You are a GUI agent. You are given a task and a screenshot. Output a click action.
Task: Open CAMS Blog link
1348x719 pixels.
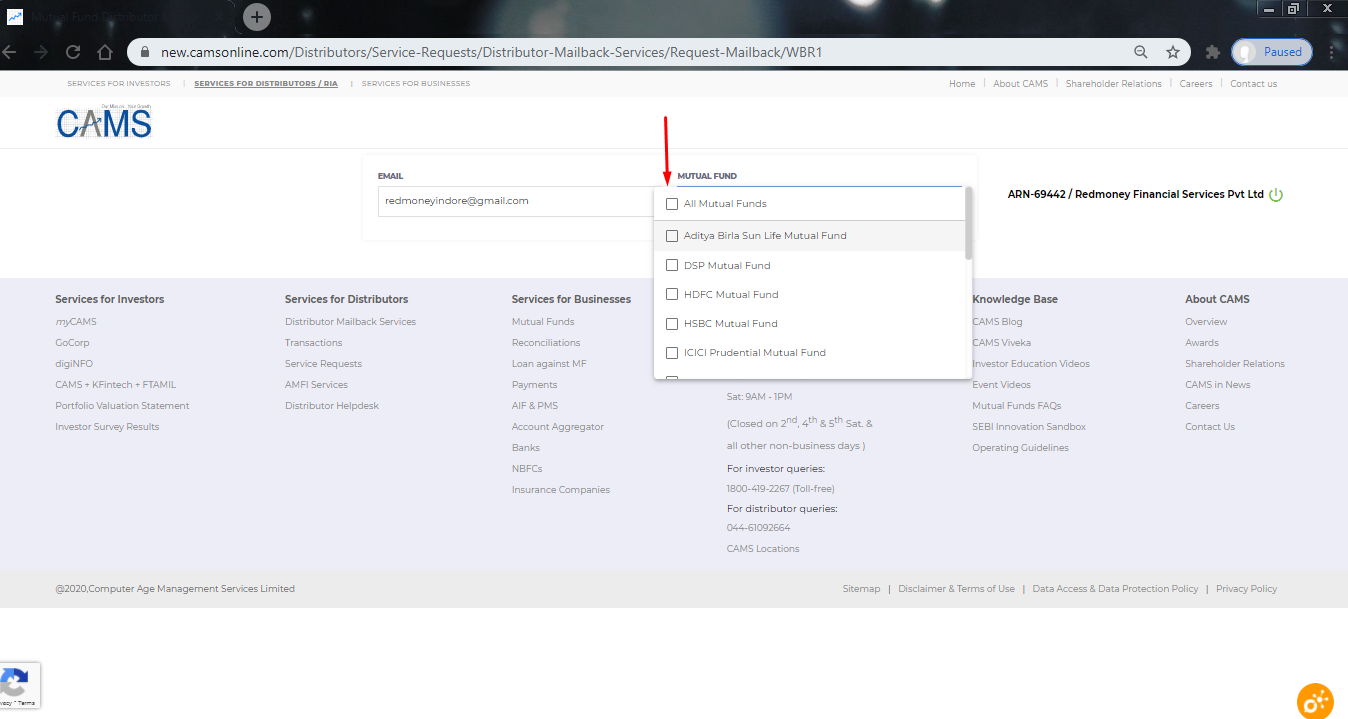(x=997, y=322)
